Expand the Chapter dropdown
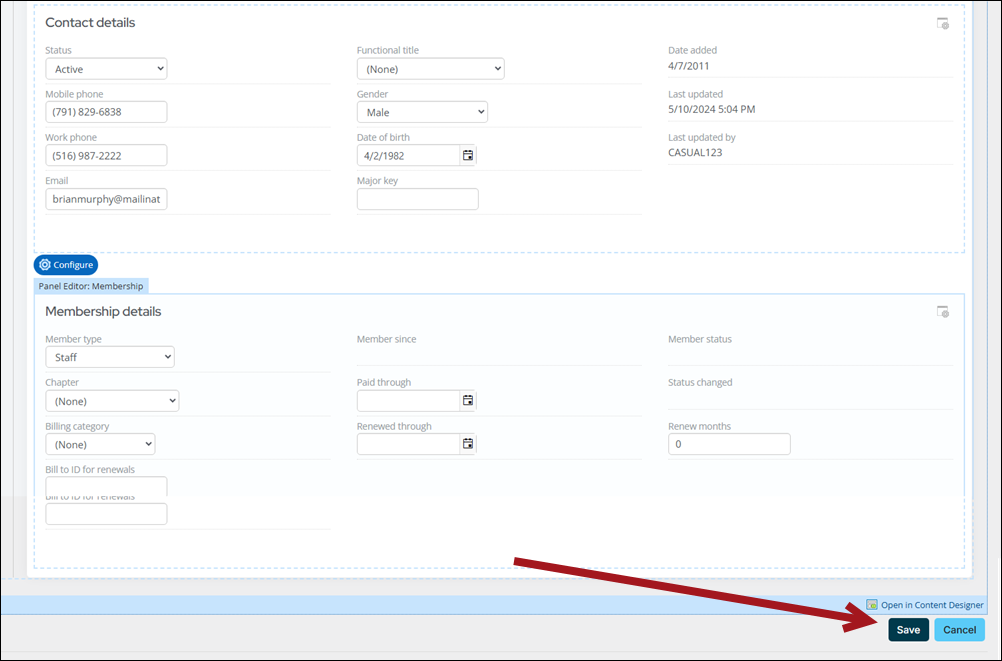 (112, 401)
